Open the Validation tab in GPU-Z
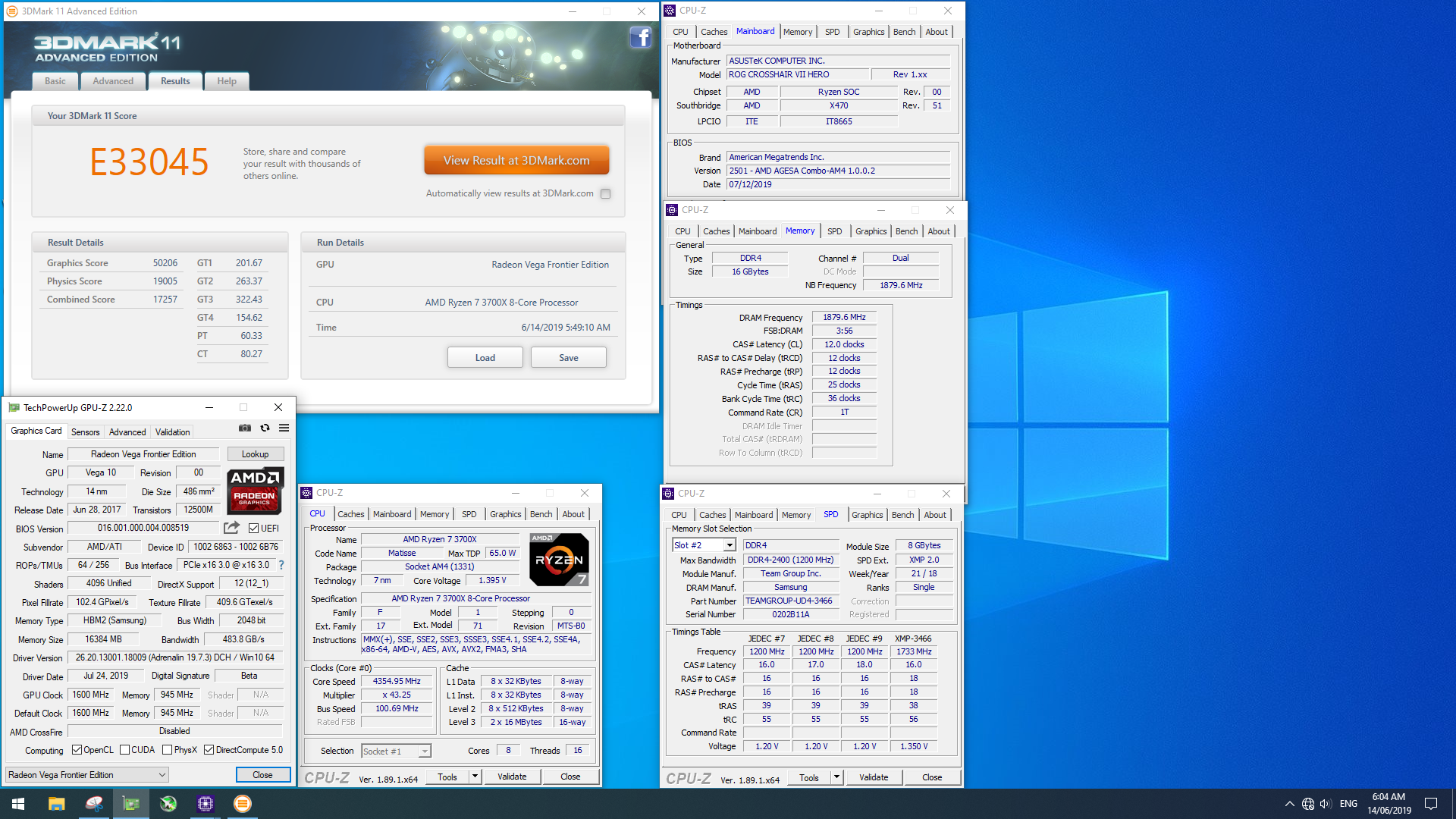The image size is (1456, 819). coord(173,432)
